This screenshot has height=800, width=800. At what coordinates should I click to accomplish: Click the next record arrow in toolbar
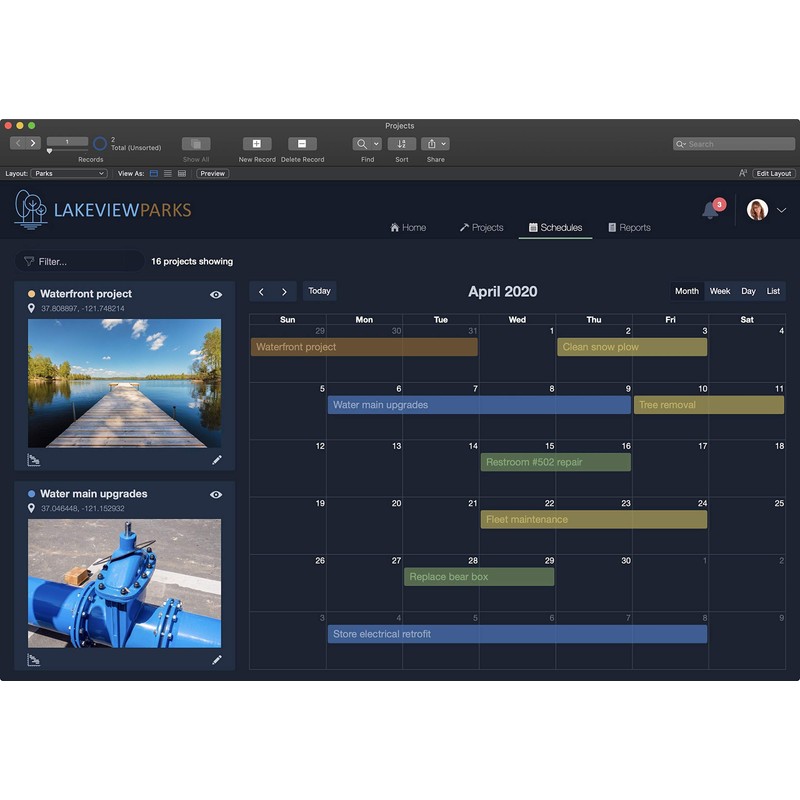click(33, 143)
